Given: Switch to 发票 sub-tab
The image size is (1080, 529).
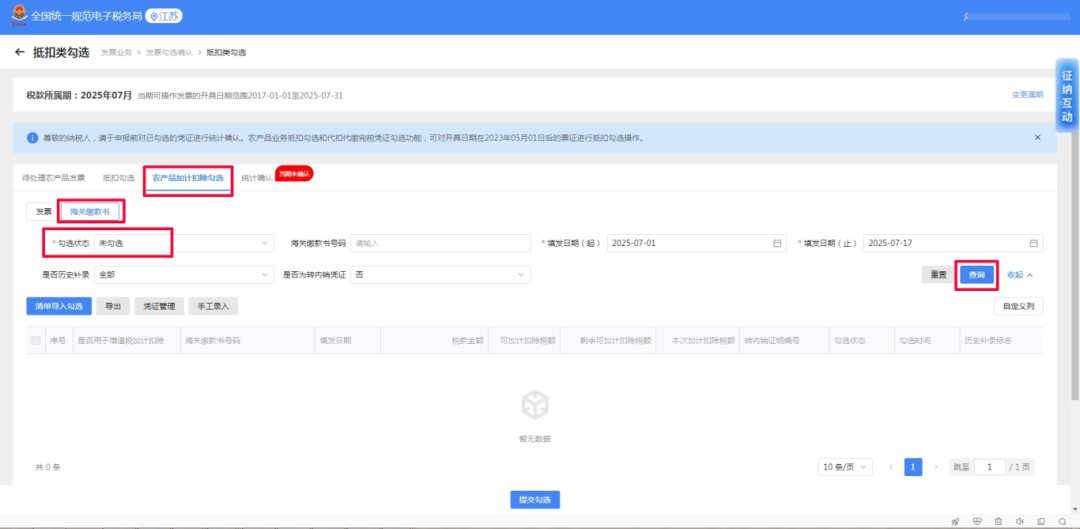Looking at the screenshot, I should pyautogui.click(x=43, y=211).
